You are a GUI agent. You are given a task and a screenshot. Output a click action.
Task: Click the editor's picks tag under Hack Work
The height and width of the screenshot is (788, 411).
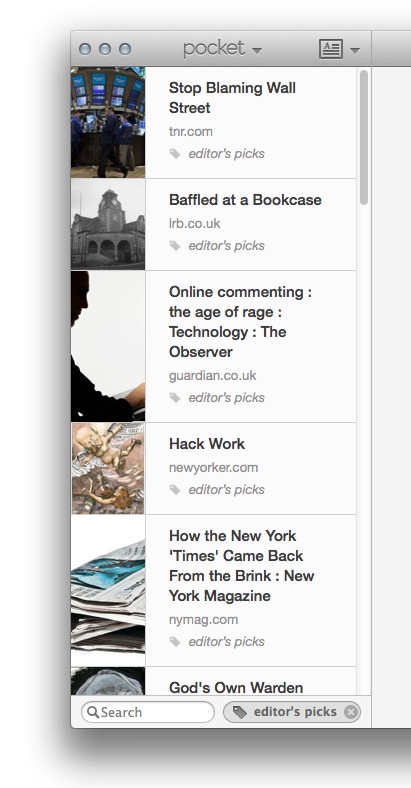pyautogui.click(x=226, y=489)
